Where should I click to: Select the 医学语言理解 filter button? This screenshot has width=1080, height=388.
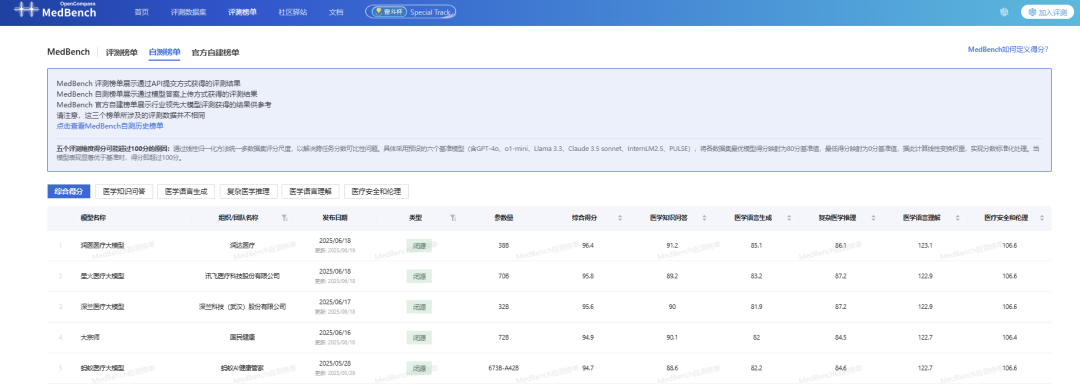coord(311,192)
